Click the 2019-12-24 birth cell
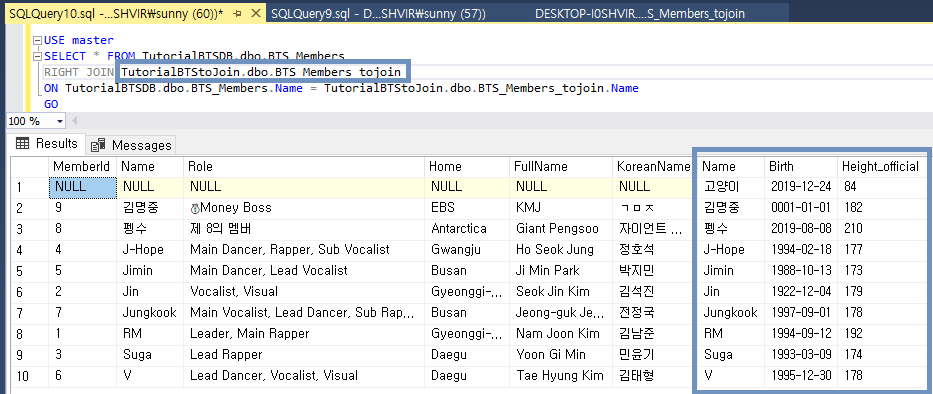 [800, 187]
